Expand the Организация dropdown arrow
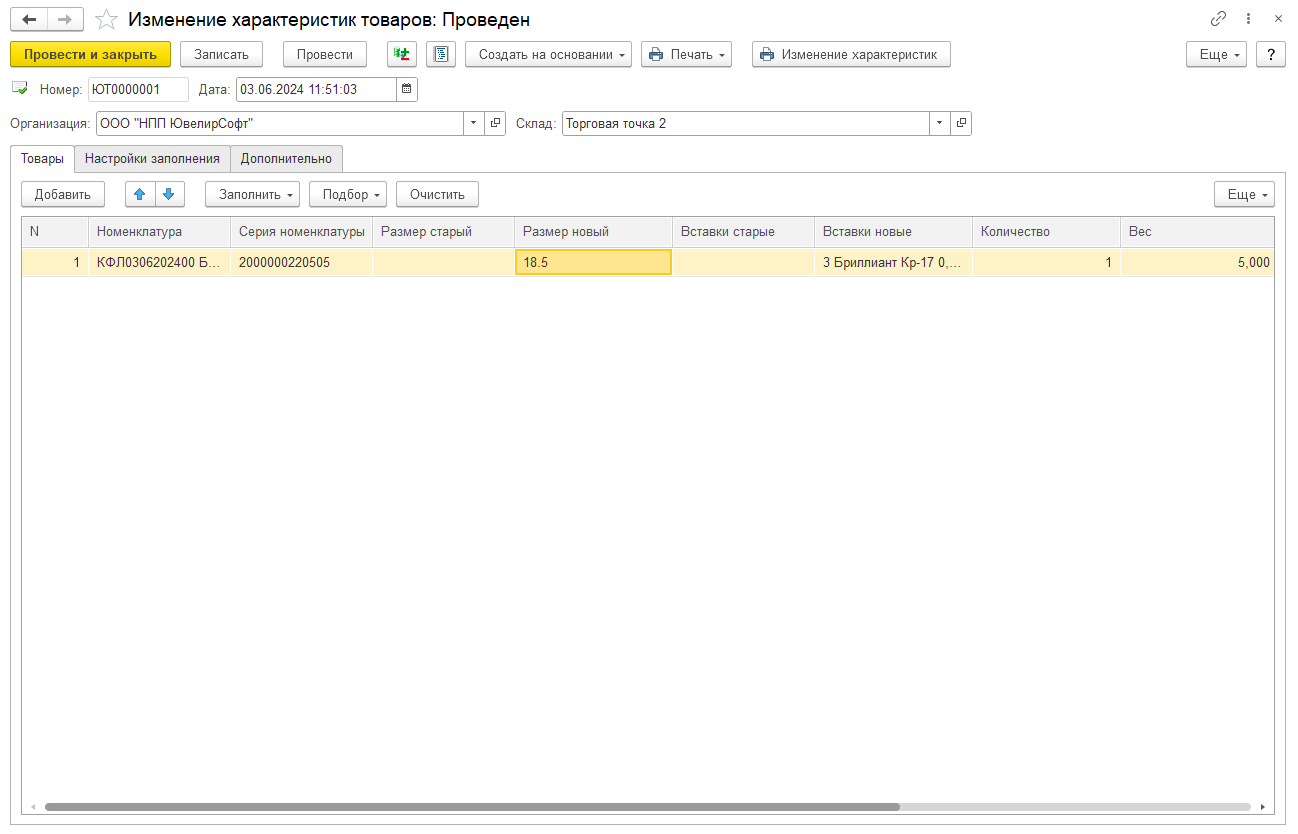The height and width of the screenshot is (834, 1298). click(475, 123)
